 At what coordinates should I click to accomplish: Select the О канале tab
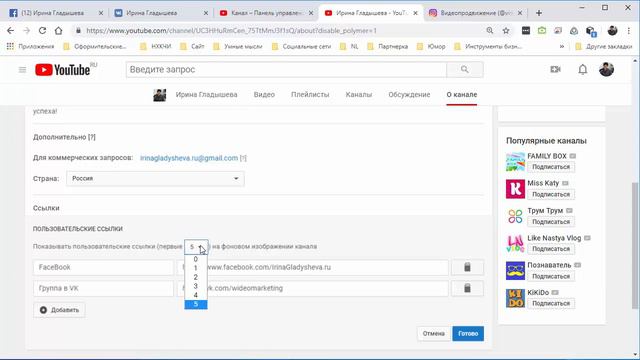tap(462, 95)
